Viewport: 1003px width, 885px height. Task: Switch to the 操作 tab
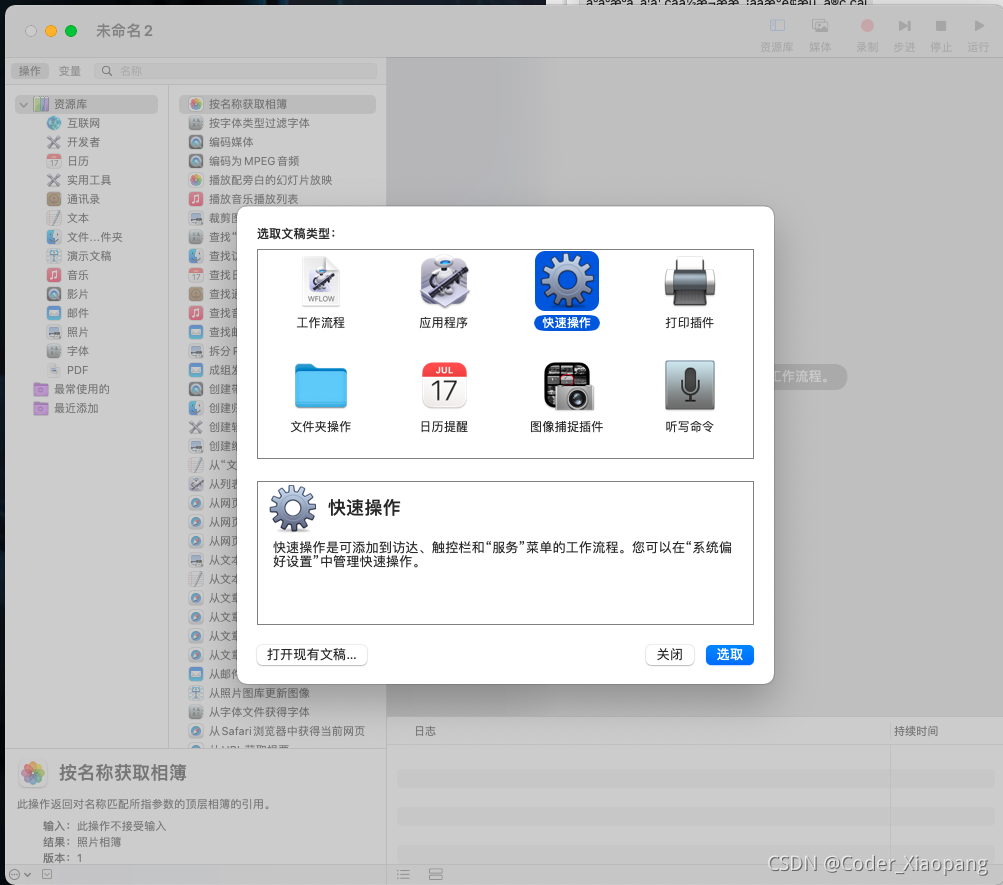[29, 71]
